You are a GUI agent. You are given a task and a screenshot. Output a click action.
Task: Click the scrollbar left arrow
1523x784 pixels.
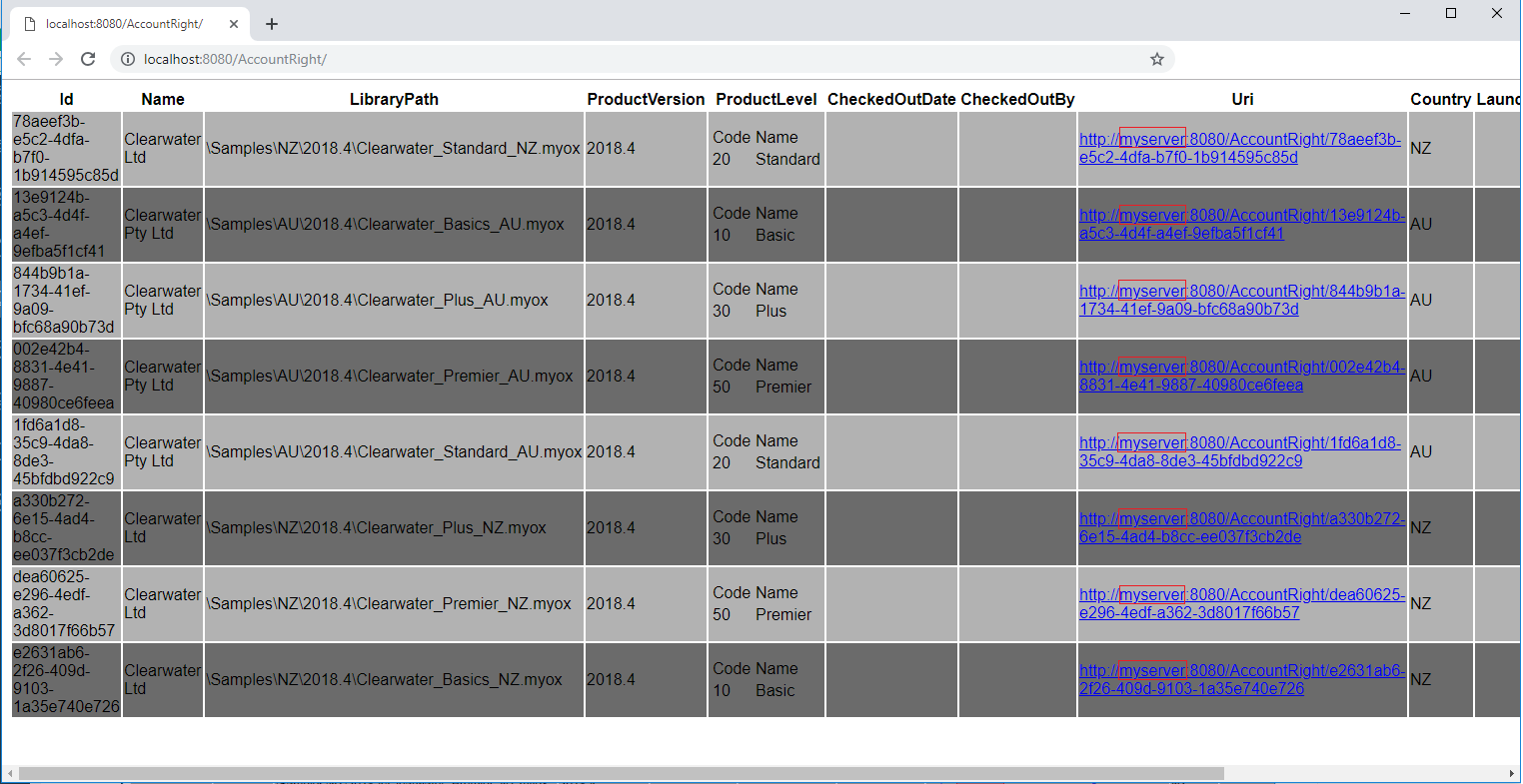click(9, 774)
